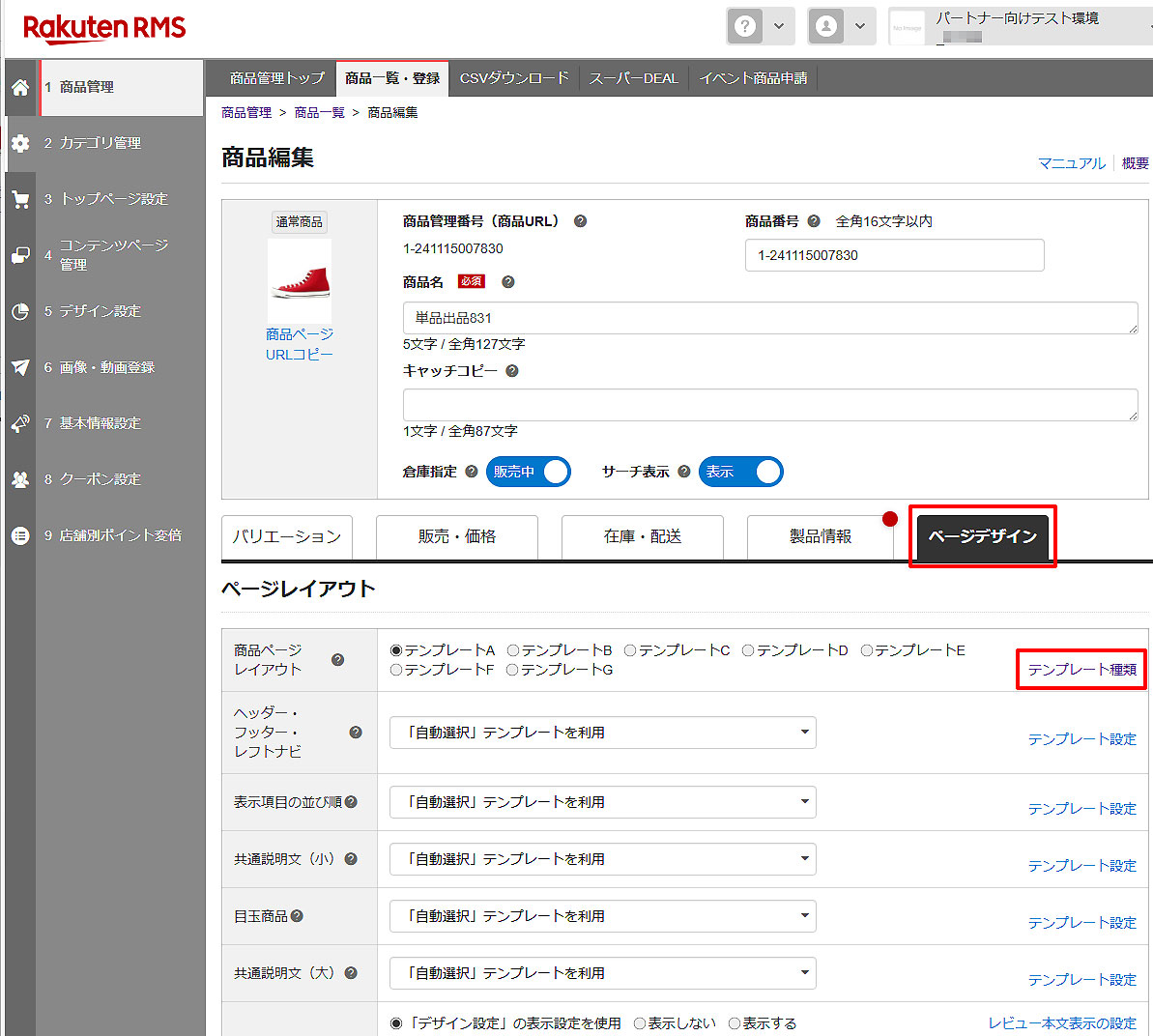Click the キャッチコピー text field
This screenshot has height=1036, width=1153.
(x=769, y=405)
